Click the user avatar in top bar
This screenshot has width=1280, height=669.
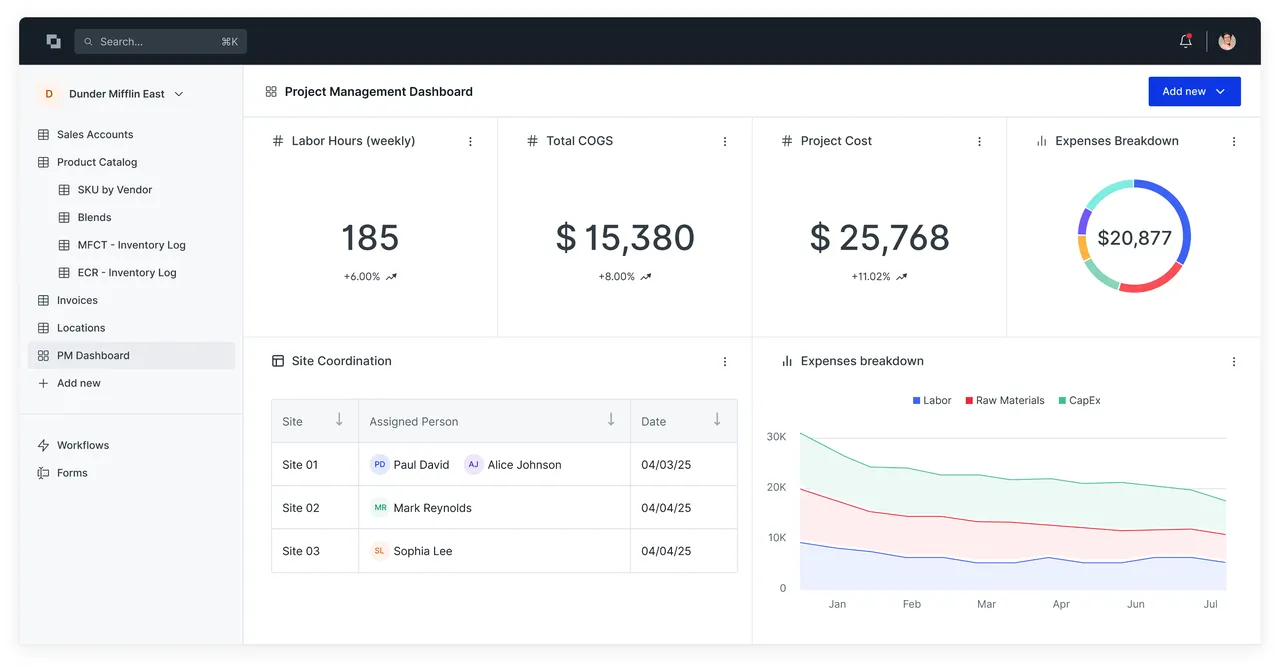(x=1227, y=41)
